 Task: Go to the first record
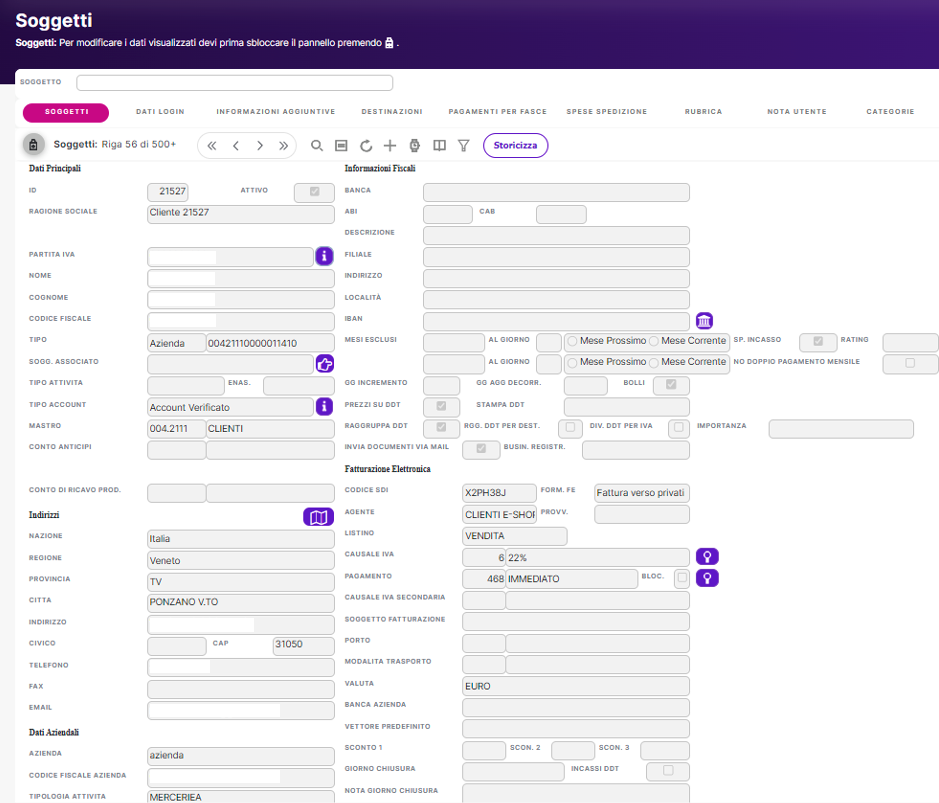212,146
